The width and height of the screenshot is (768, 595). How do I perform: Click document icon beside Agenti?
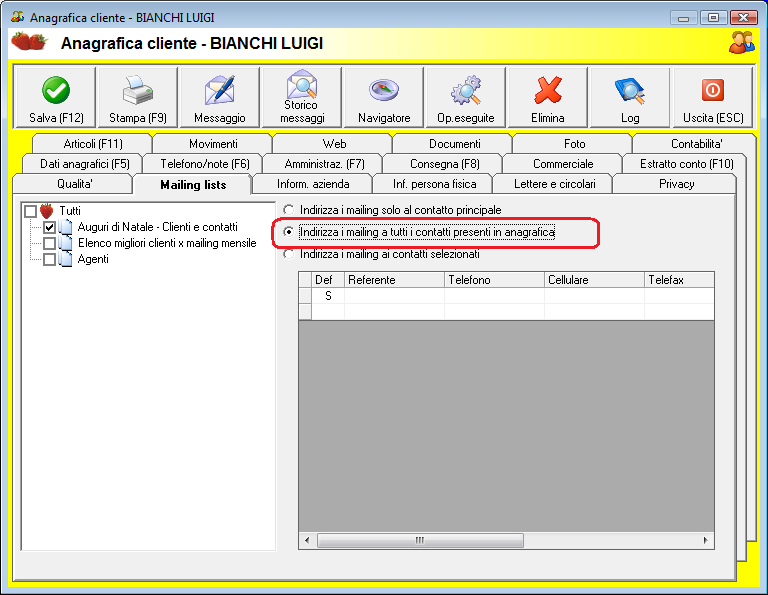[x=65, y=259]
